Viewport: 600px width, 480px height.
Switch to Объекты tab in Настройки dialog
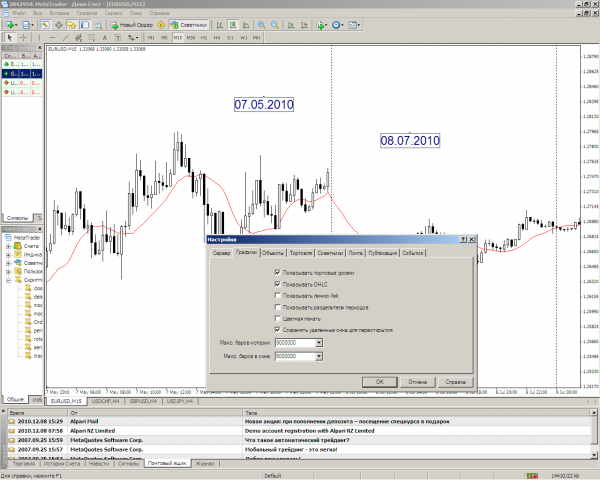(273, 253)
